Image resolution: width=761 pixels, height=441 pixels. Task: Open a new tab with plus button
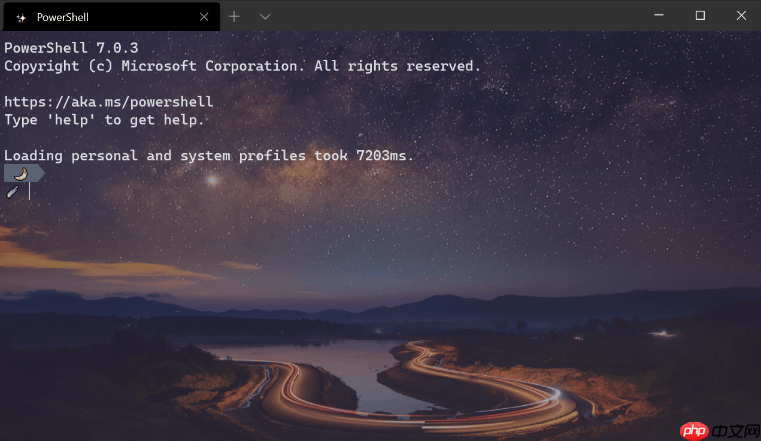pyautogui.click(x=234, y=16)
